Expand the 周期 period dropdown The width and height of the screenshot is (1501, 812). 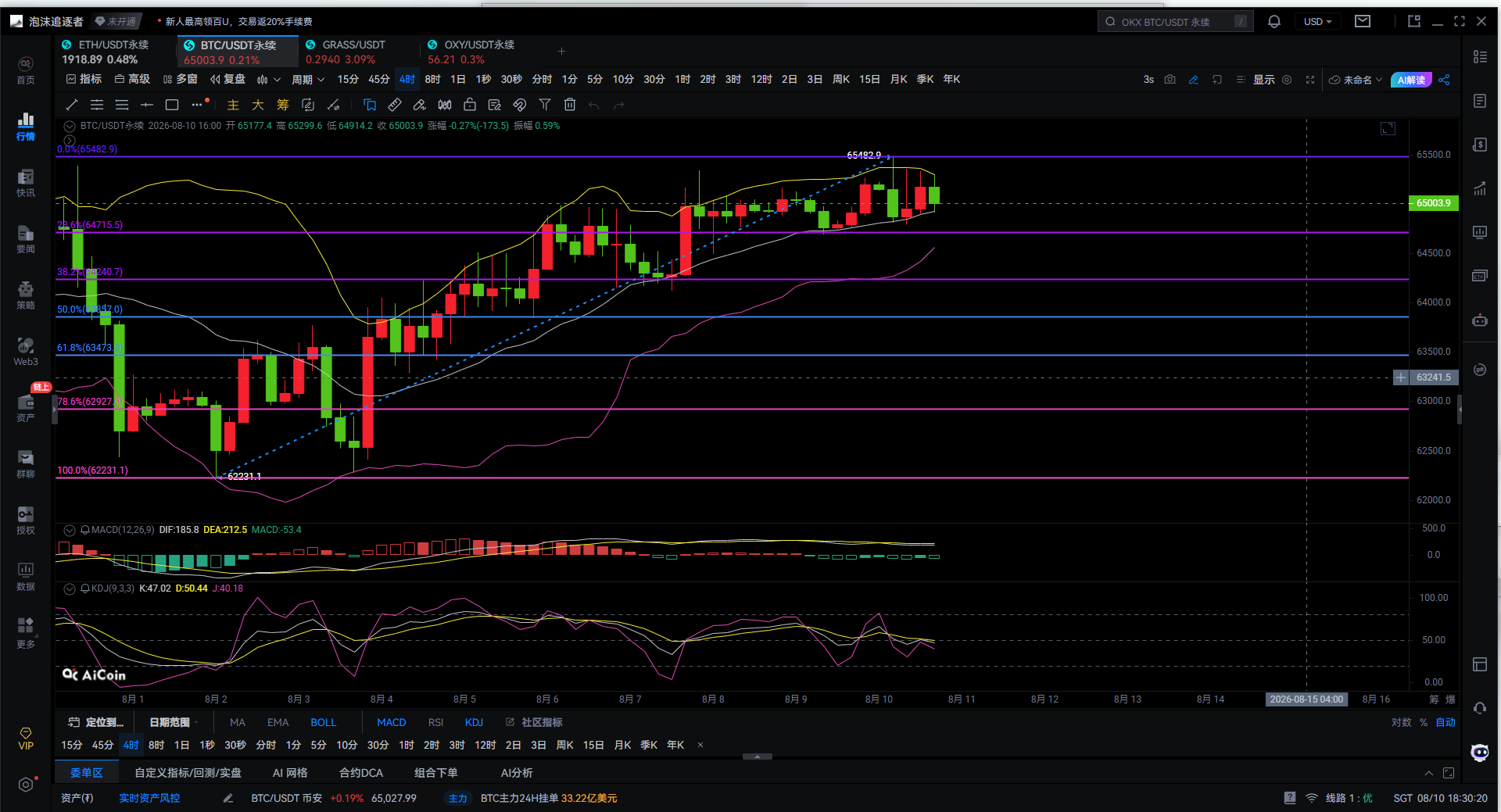[307, 80]
